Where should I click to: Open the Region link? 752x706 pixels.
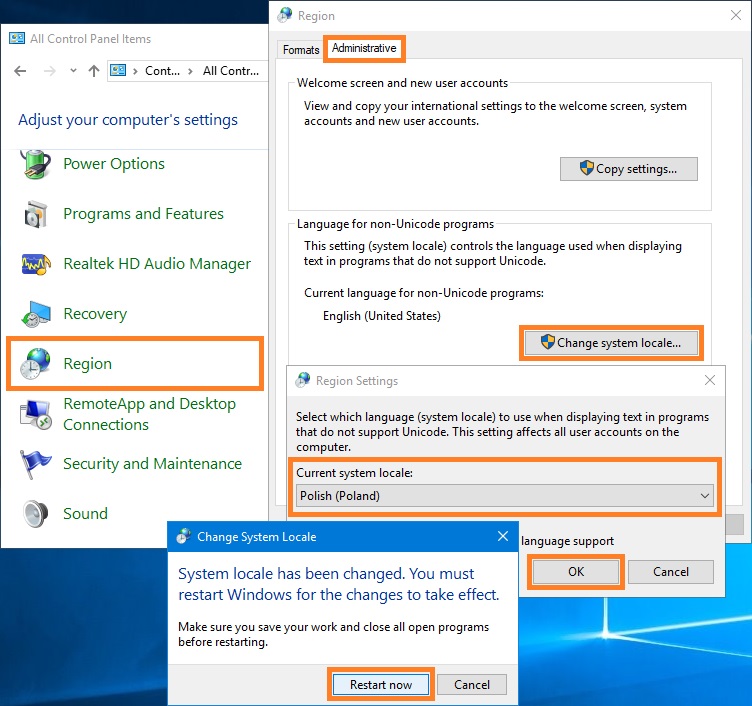(x=87, y=364)
